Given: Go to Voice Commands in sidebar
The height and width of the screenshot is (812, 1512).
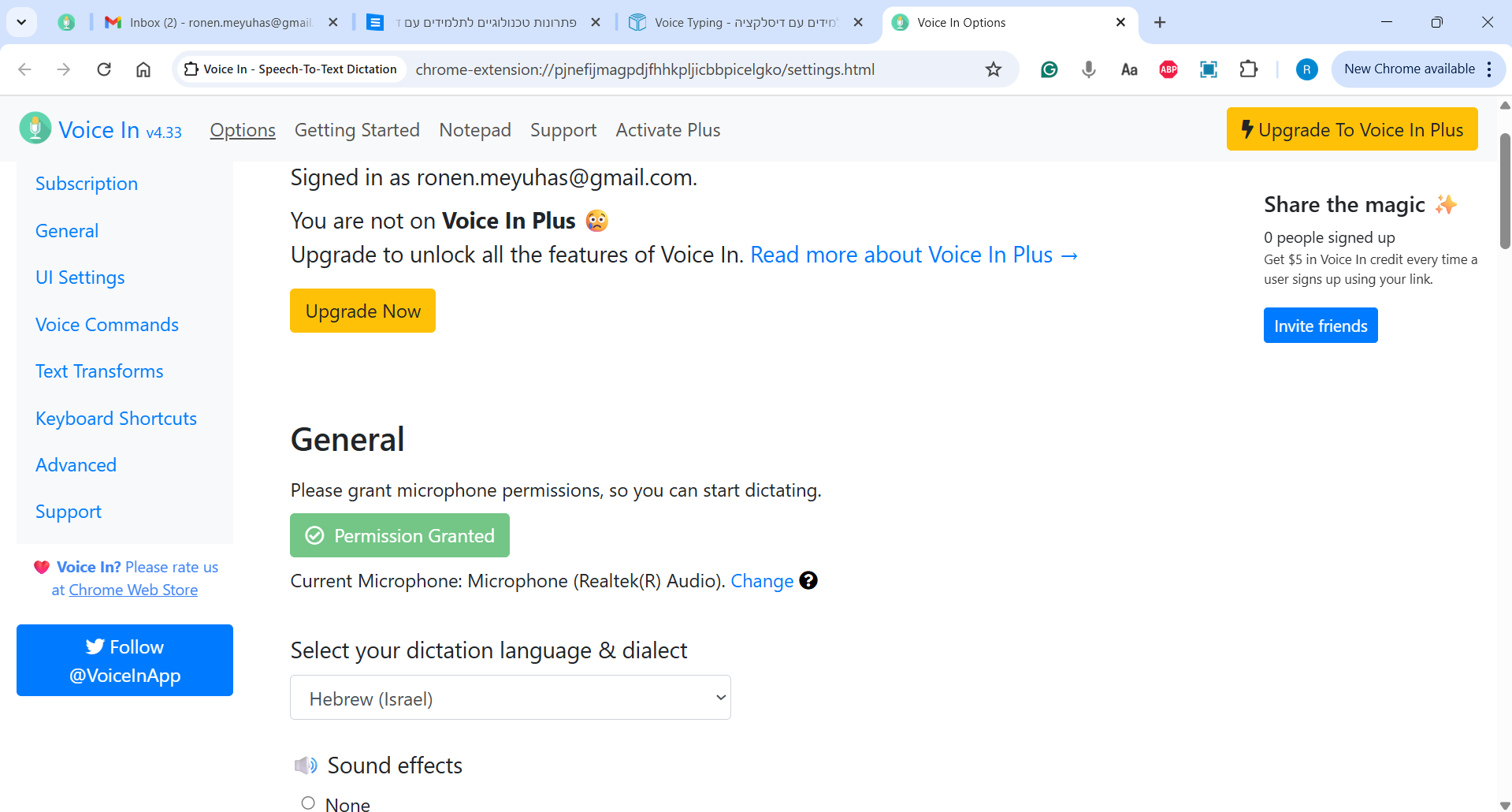Looking at the screenshot, I should pos(107,325).
